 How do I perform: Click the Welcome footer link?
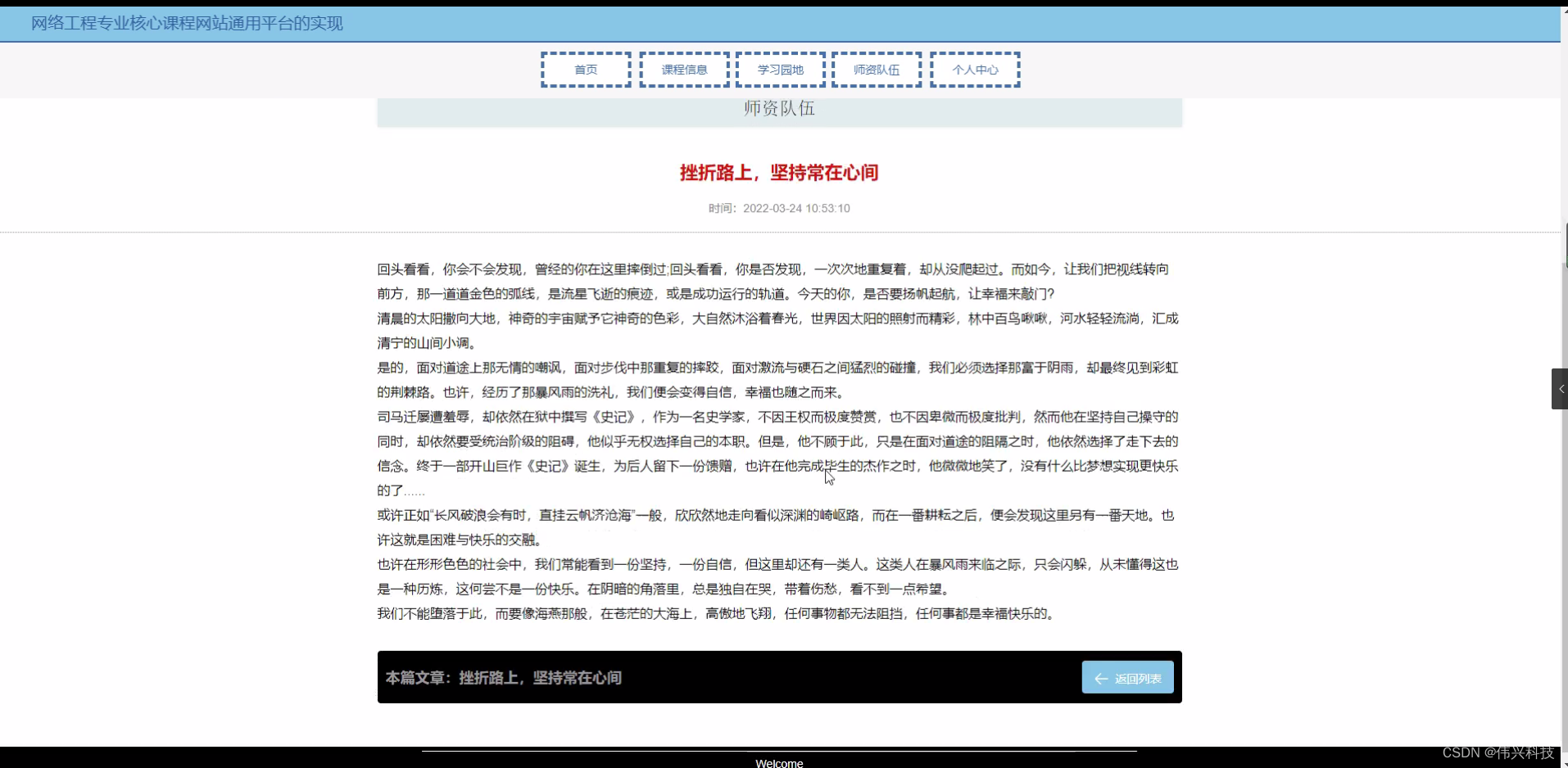coord(779,761)
